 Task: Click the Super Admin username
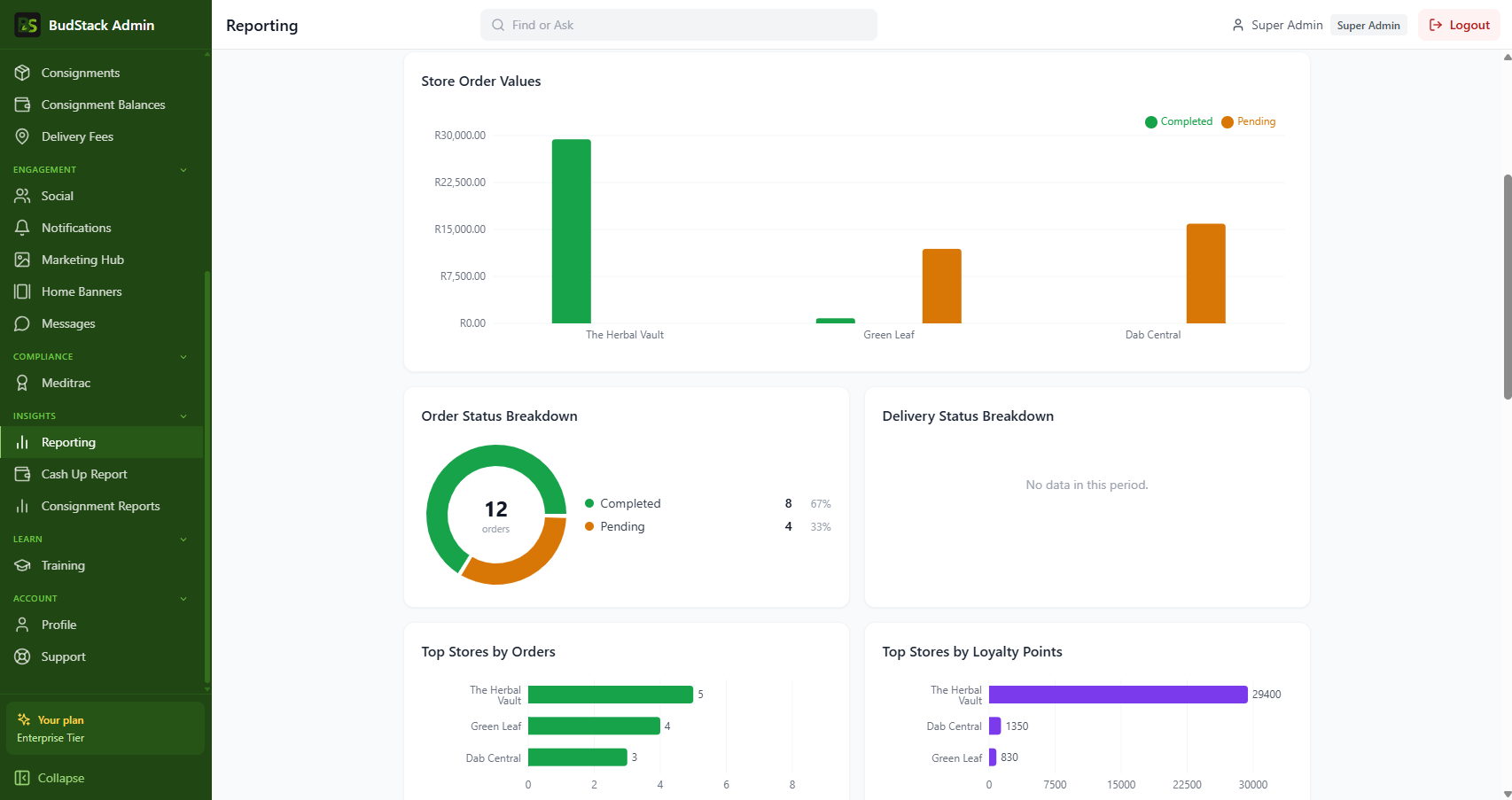[x=1287, y=25]
